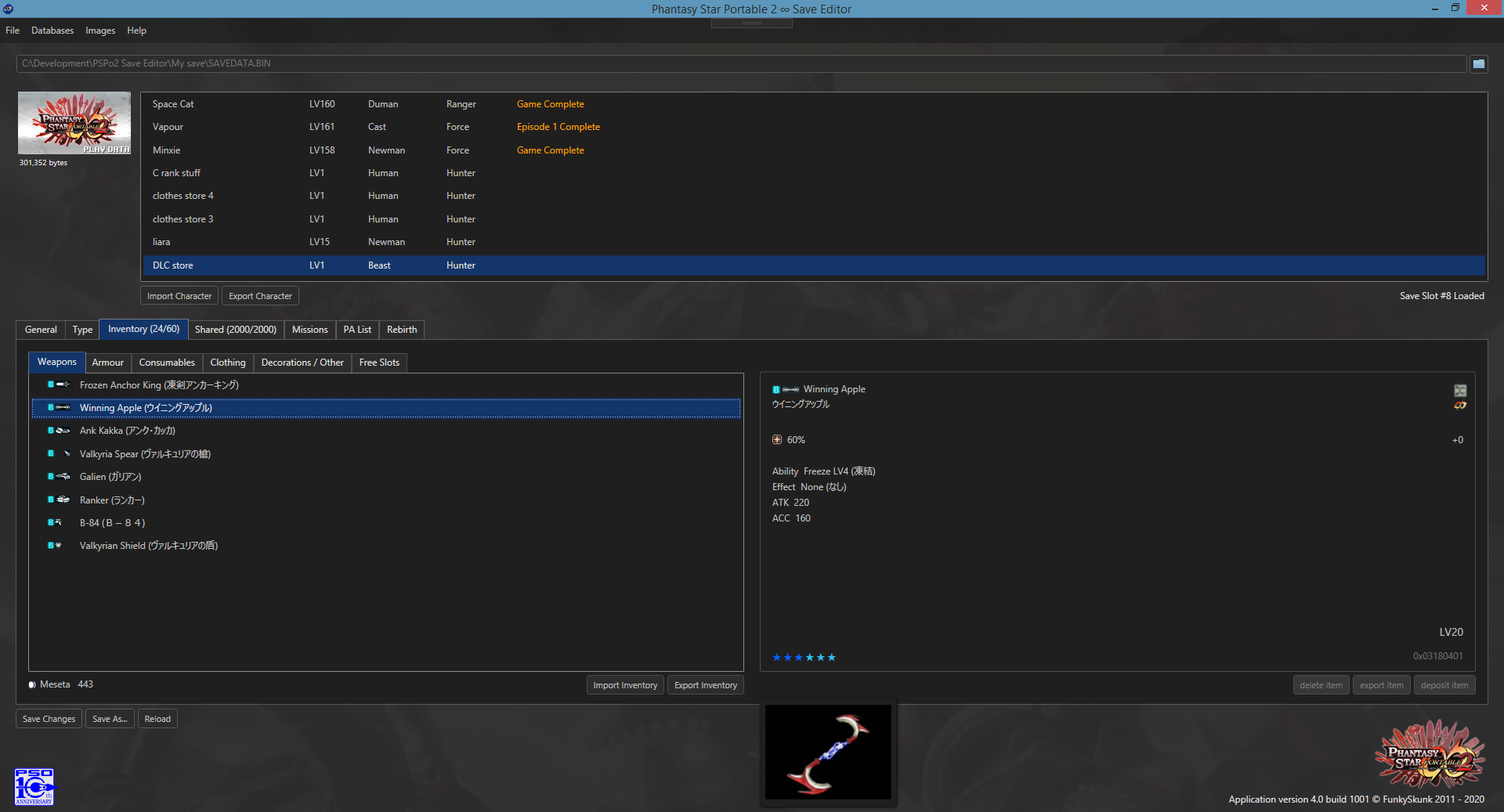The height and width of the screenshot is (812, 1504).
Task: Click the Phantasy Star Portable 2 logo at bottom right
Action: pyautogui.click(x=1430, y=754)
